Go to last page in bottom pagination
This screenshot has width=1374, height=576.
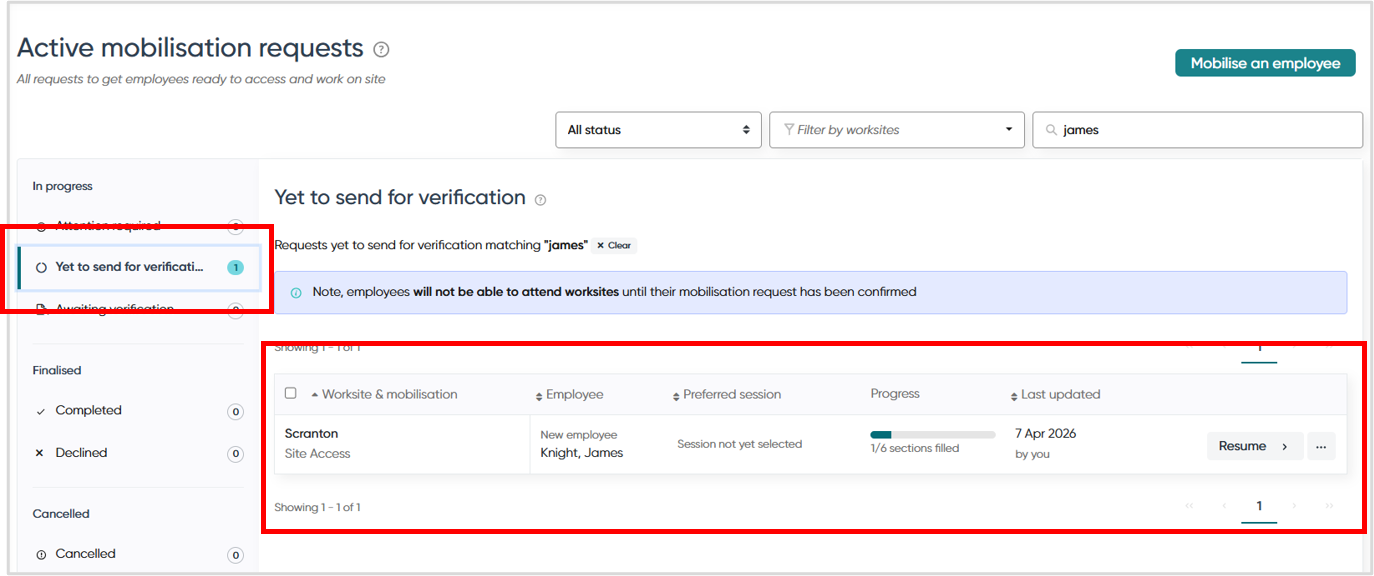[1329, 506]
